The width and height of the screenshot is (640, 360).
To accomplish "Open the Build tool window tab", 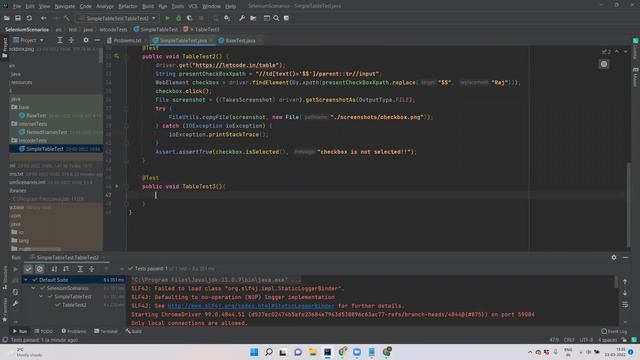I will pos(133,331).
